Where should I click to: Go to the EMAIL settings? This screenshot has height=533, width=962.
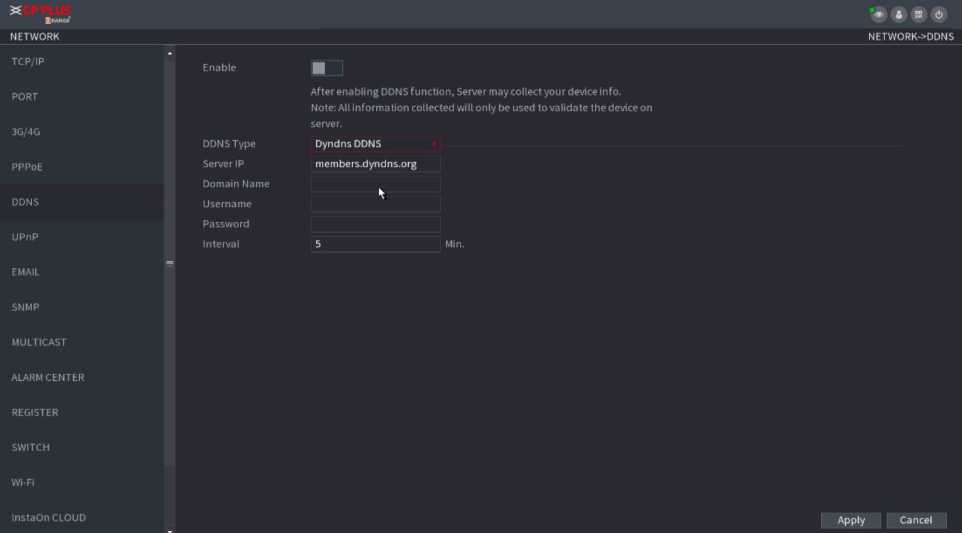(x=26, y=272)
